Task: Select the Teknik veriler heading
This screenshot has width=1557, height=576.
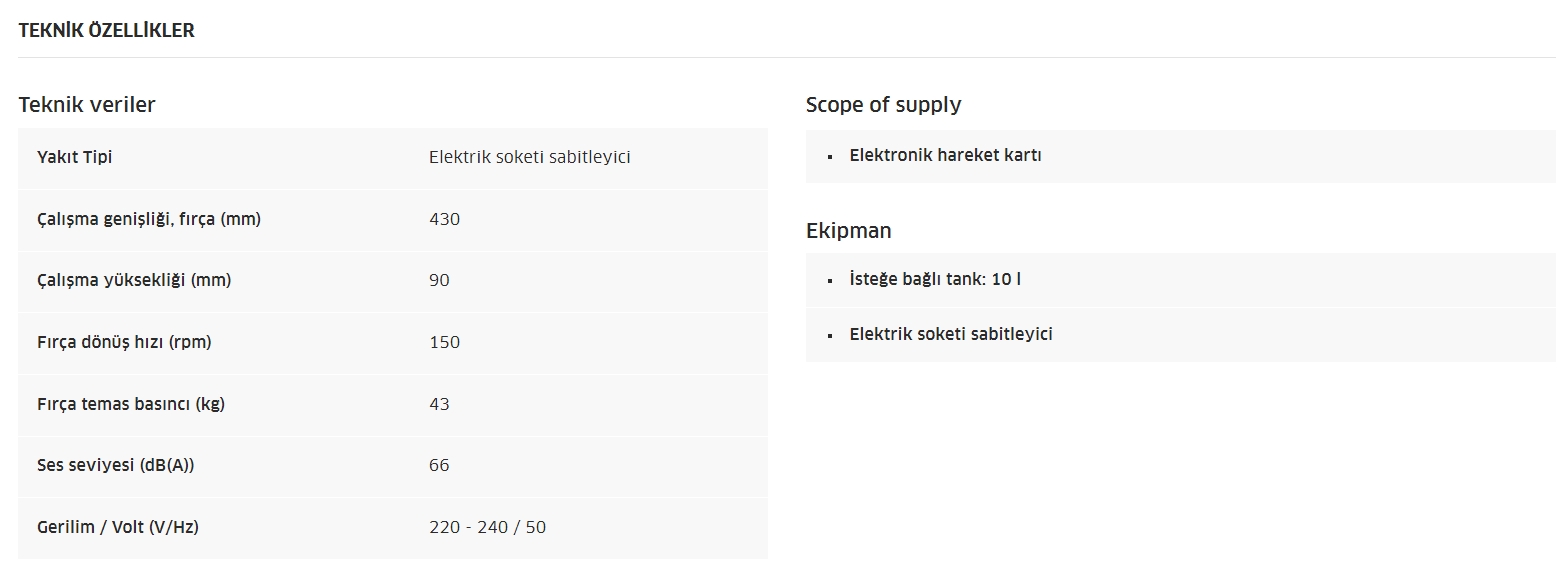Action: 87,104
